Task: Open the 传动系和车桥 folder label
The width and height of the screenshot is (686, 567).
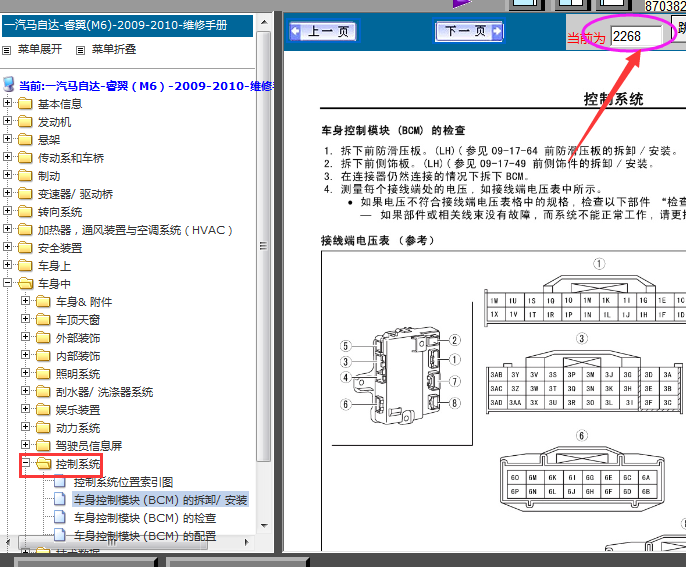Action: (71, 158)
